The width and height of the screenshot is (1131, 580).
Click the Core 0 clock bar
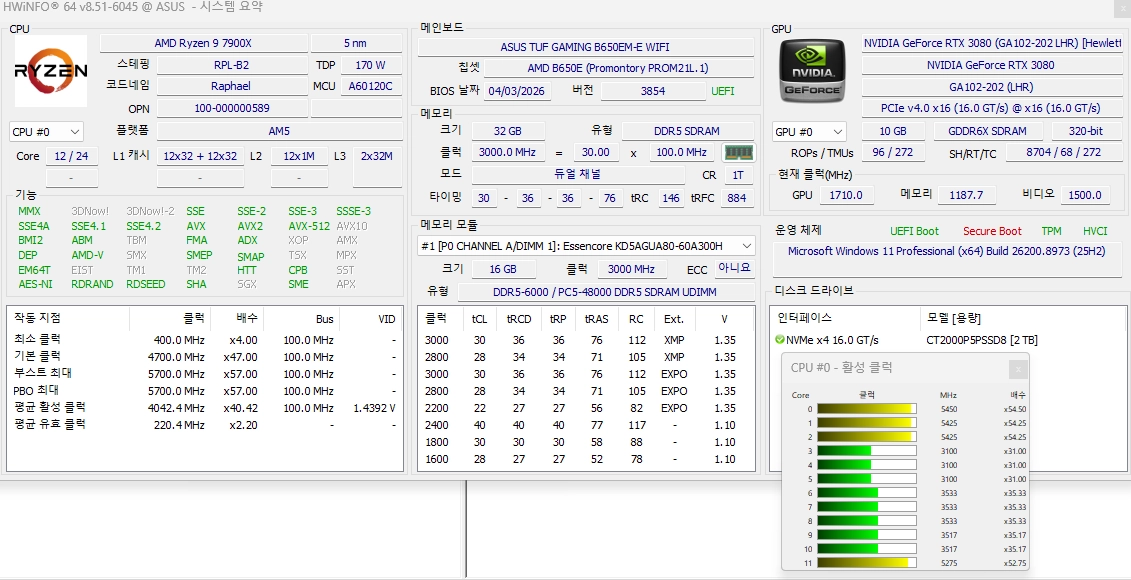click(x=867, y=409)
